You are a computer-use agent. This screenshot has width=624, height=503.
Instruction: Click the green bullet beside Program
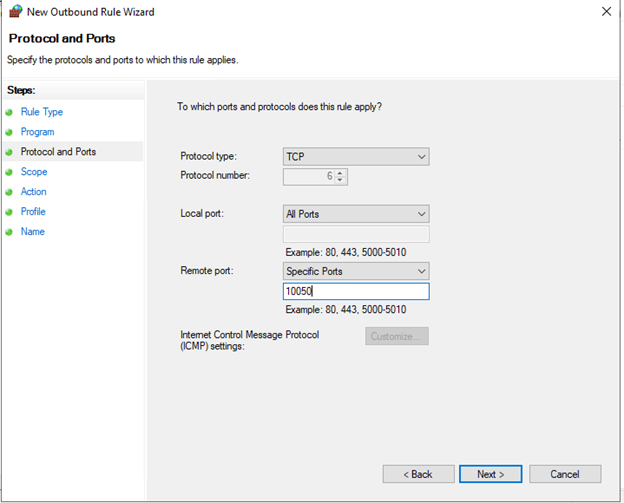(9, 132)
